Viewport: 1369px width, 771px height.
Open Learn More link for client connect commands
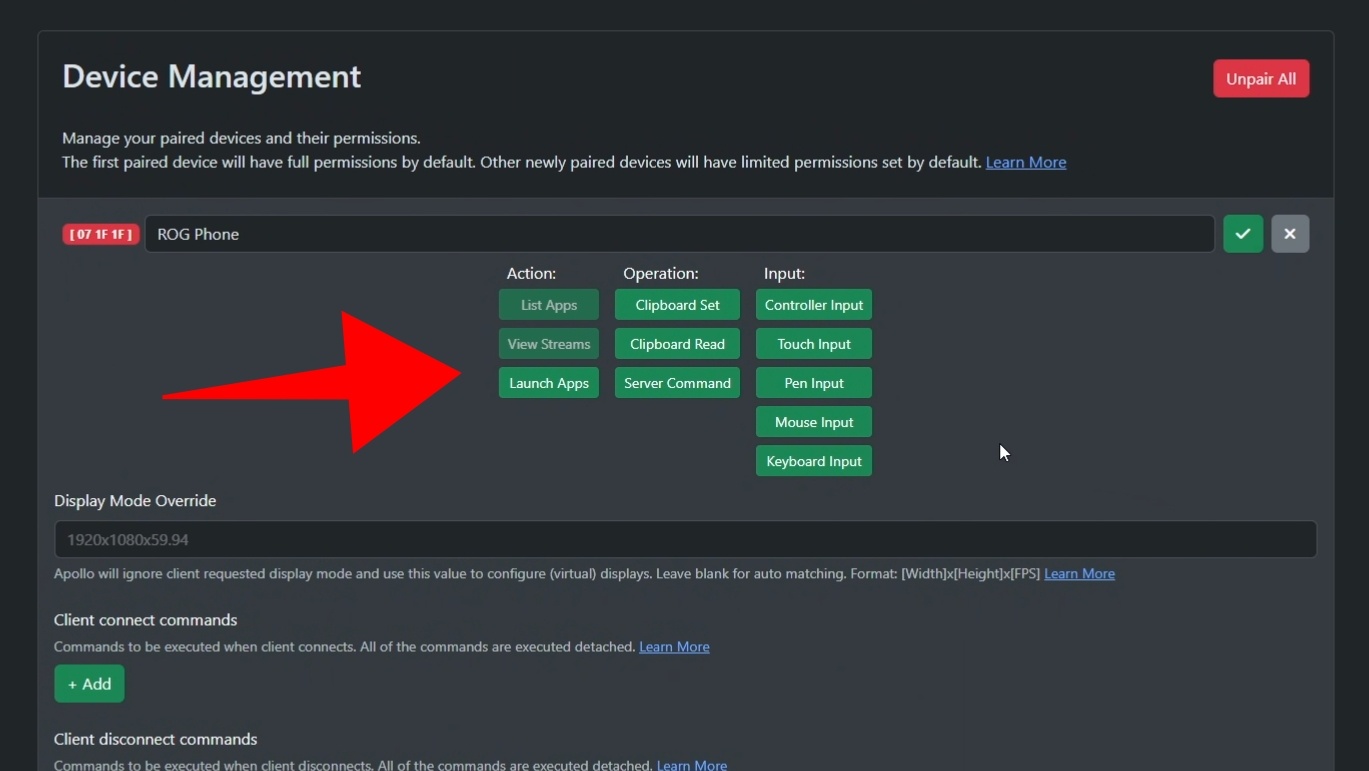(x=674, y=647)
